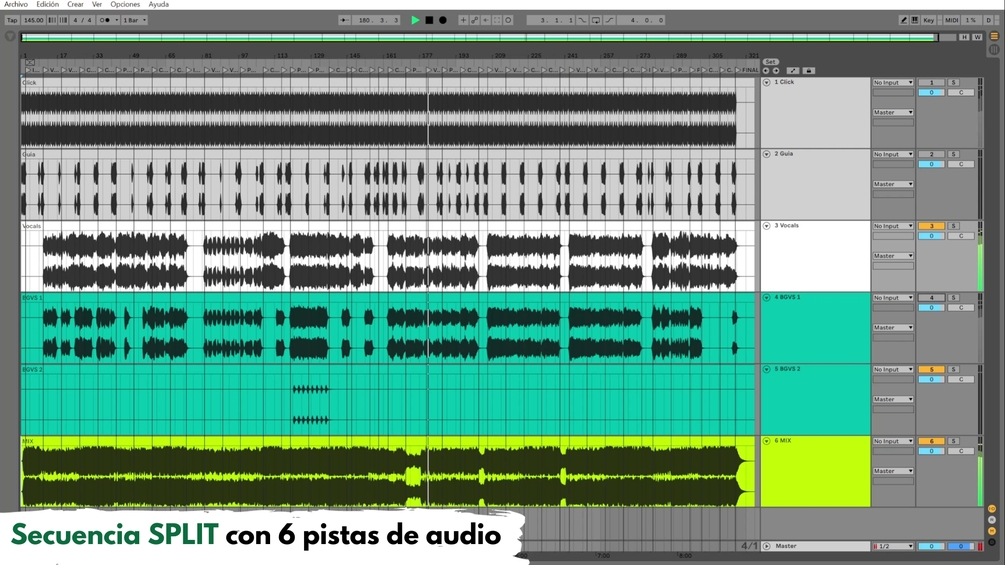The image size is (1005, 565).
Task: Toggle the Automation Arm icon
Action: click(474, 20)
